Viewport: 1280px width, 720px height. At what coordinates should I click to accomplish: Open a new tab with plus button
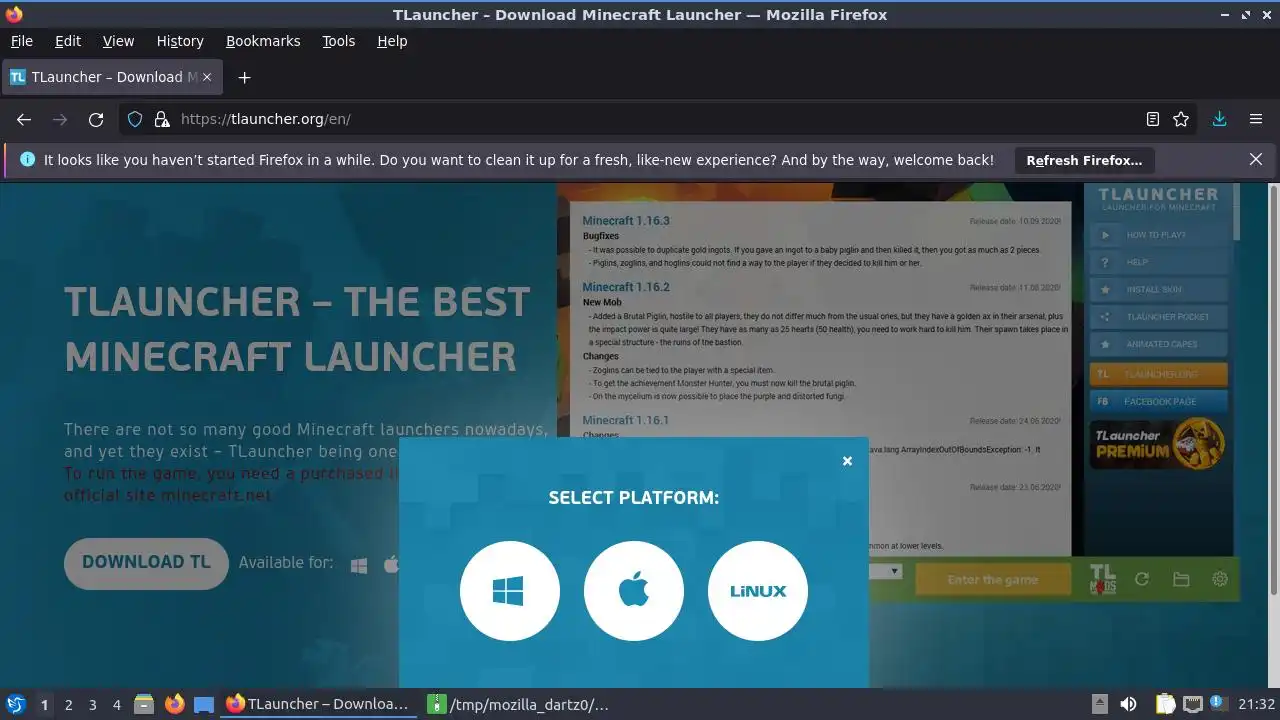244,77
